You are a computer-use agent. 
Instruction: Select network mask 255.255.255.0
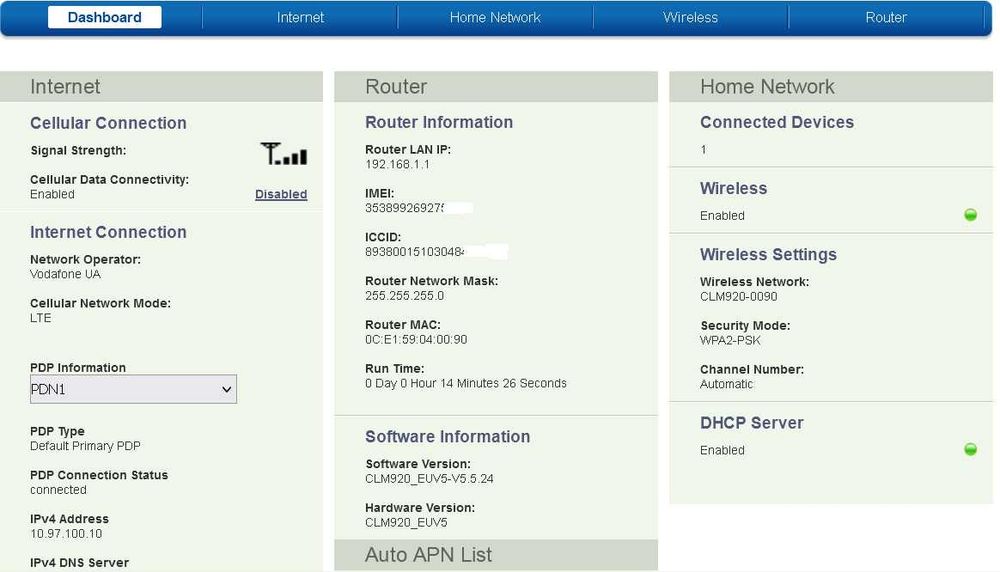pos(404,296)
